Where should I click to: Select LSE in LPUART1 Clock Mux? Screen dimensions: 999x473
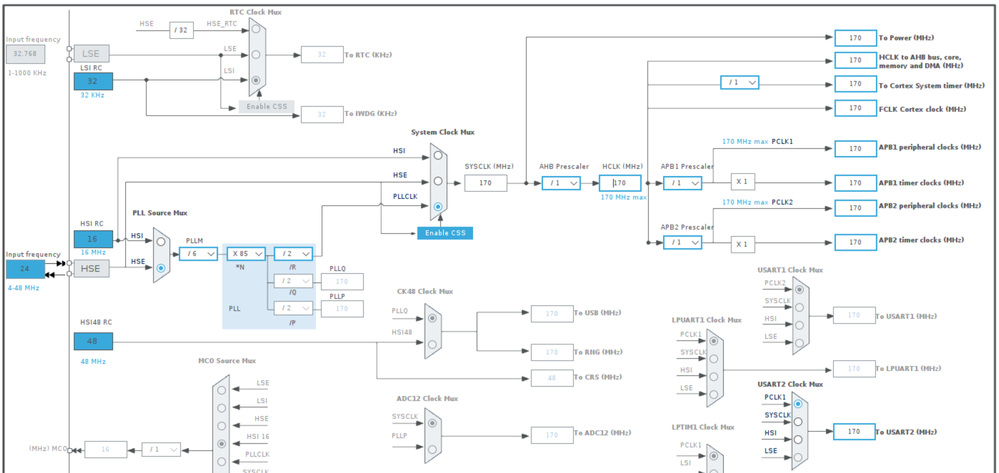coord(714,394)
